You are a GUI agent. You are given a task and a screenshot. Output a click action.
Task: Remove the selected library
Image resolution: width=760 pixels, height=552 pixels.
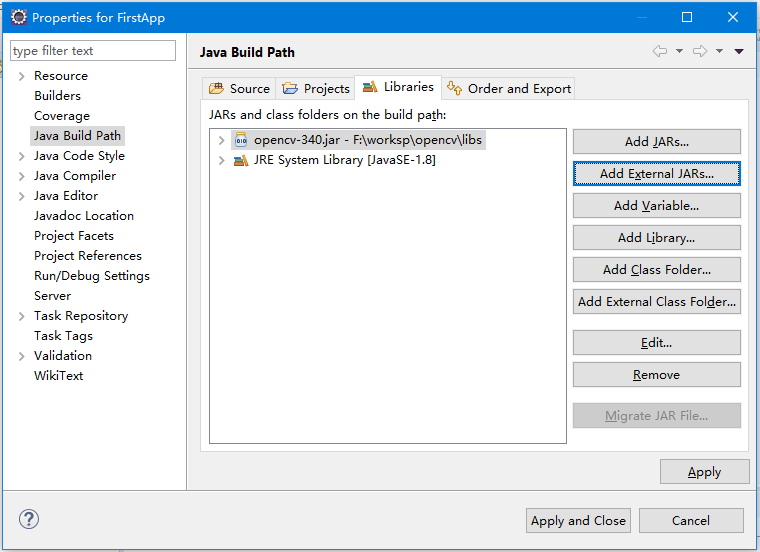[656, 375]
